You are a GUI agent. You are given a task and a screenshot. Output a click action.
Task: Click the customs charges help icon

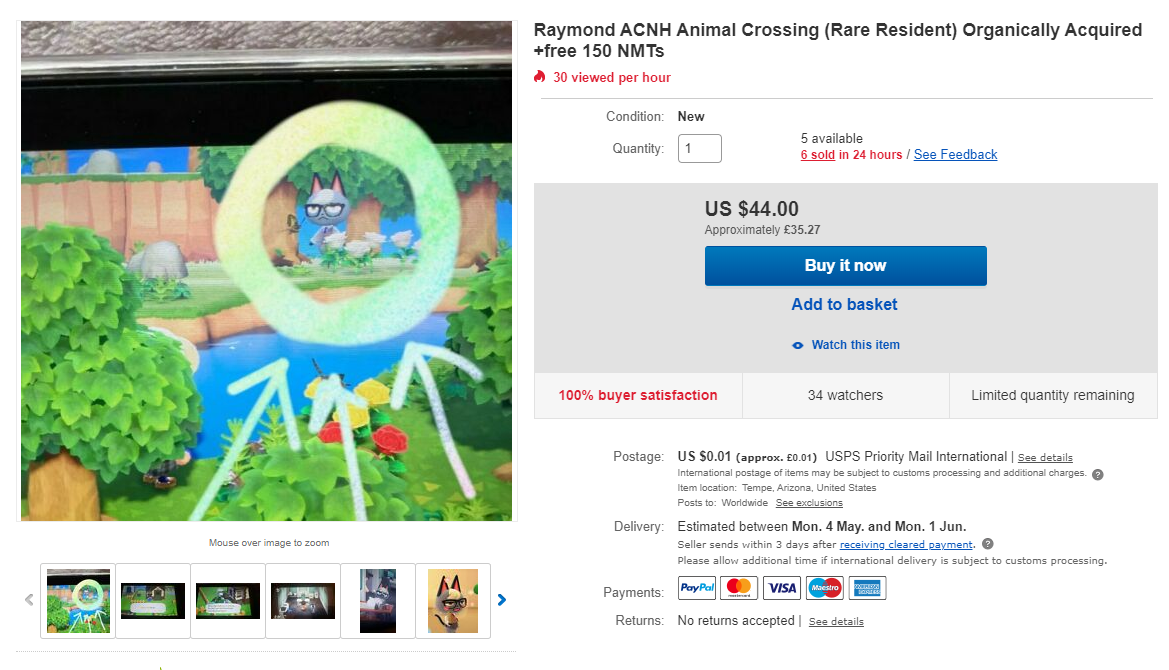pos(1097,474)
